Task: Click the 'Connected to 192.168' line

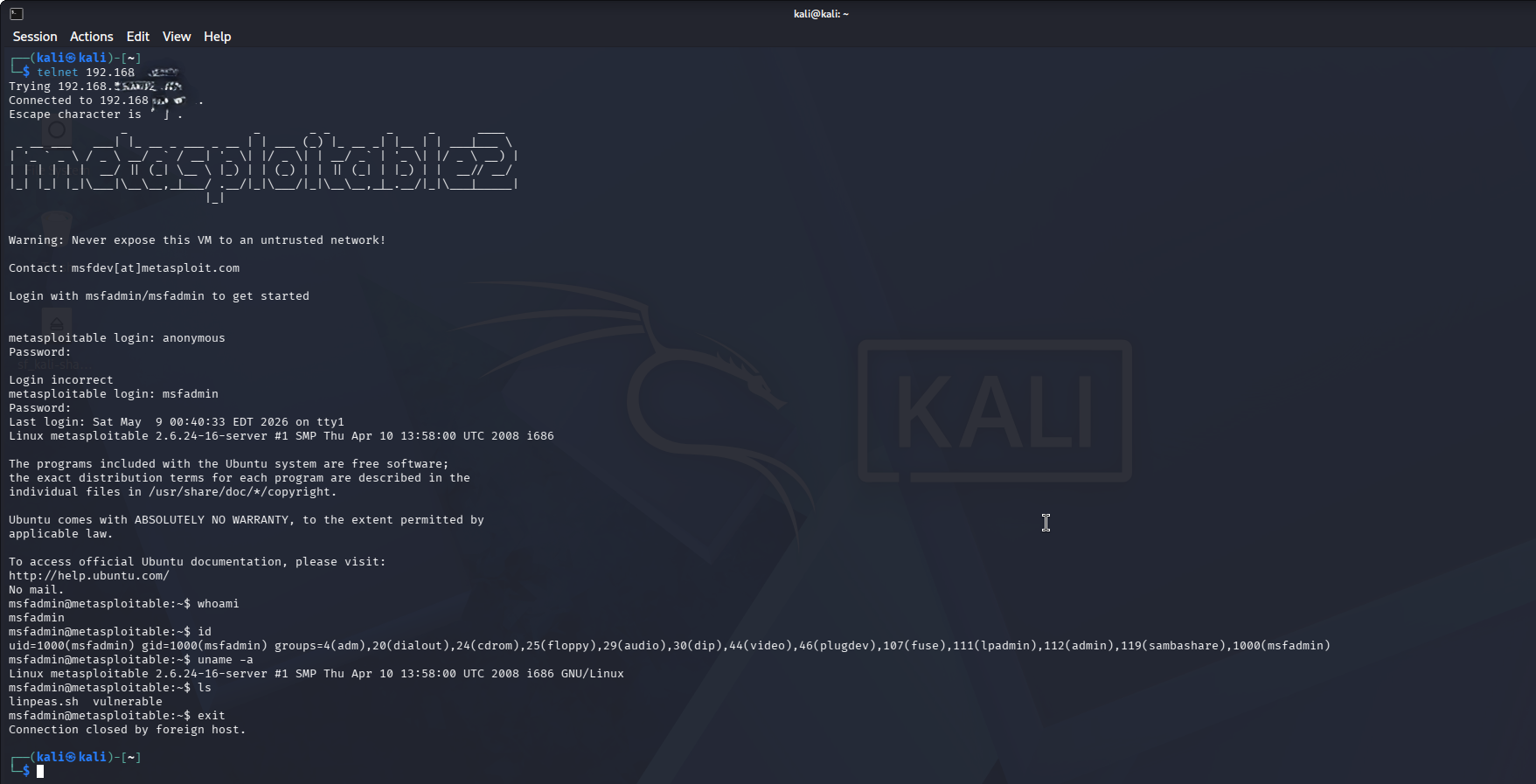Action: point(105,101)
